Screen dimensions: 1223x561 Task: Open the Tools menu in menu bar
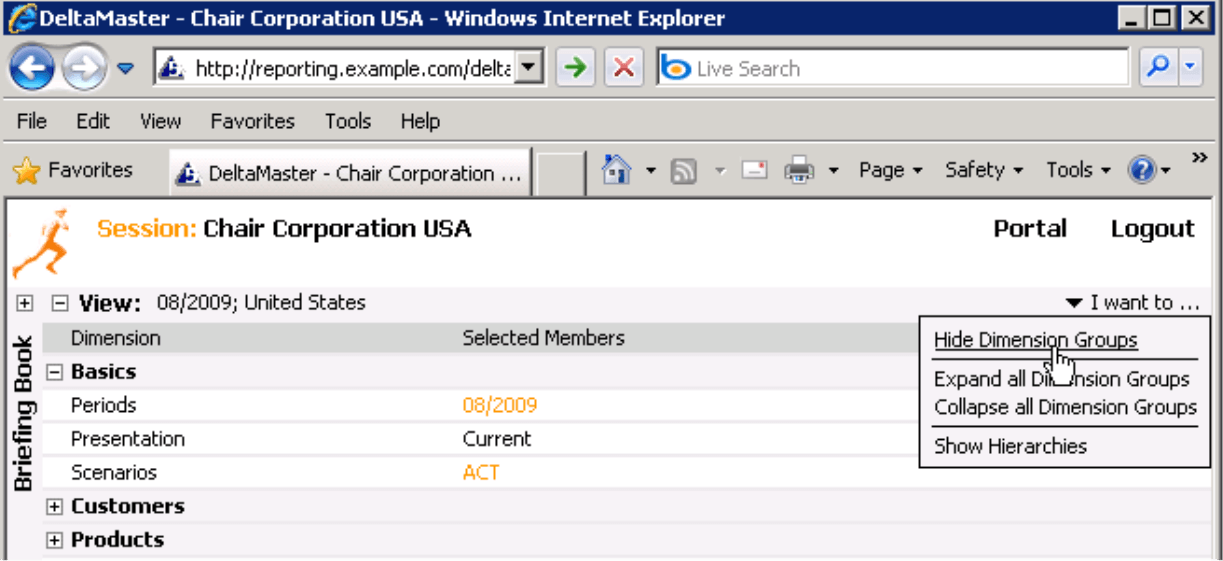347,121
